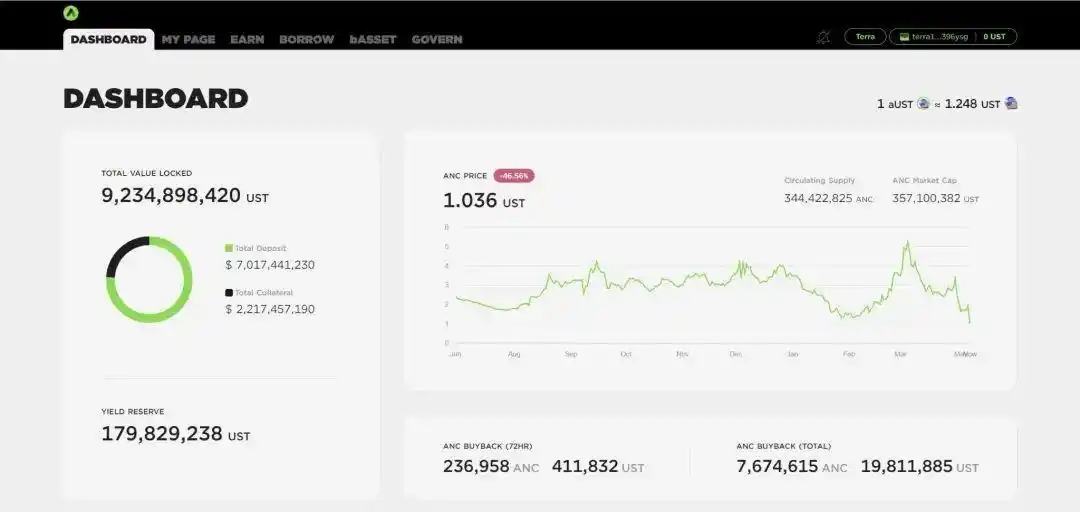Click the March peak on ANC price chart
Viewport: 1080px width, 512px height.
point(907,243)
